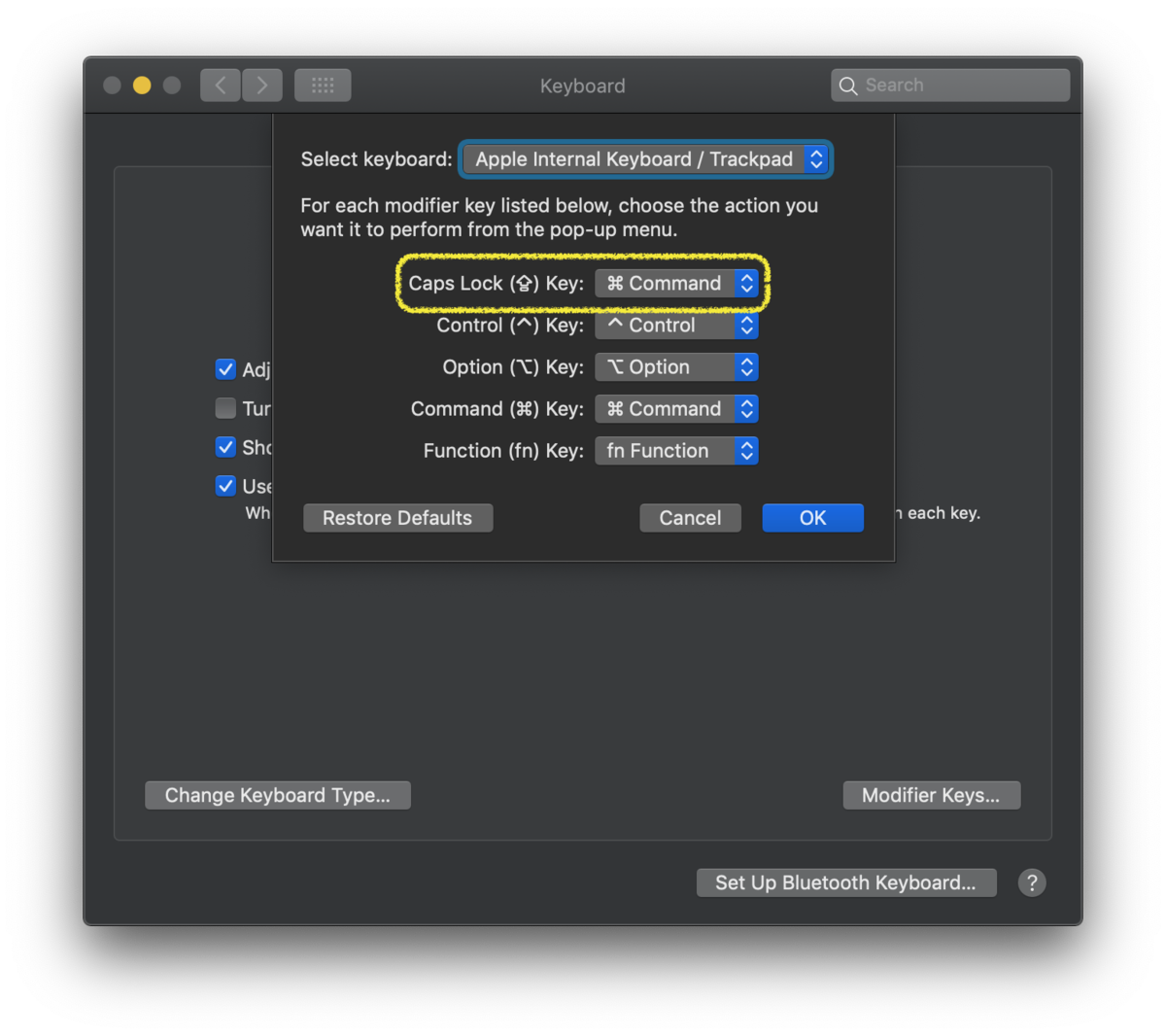Open the Control Key action dropdown
Viewport: 1166px width, 1036px height.
(676, 325)
